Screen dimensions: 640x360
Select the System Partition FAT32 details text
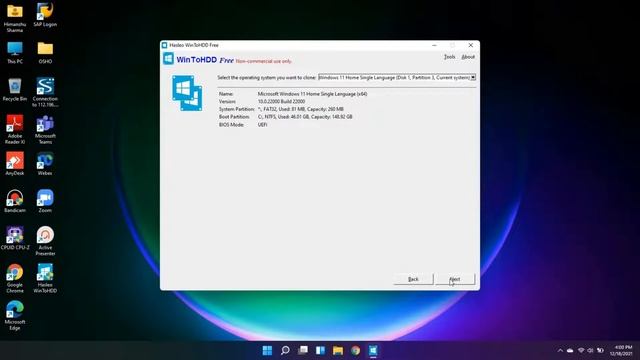[300, 109]
